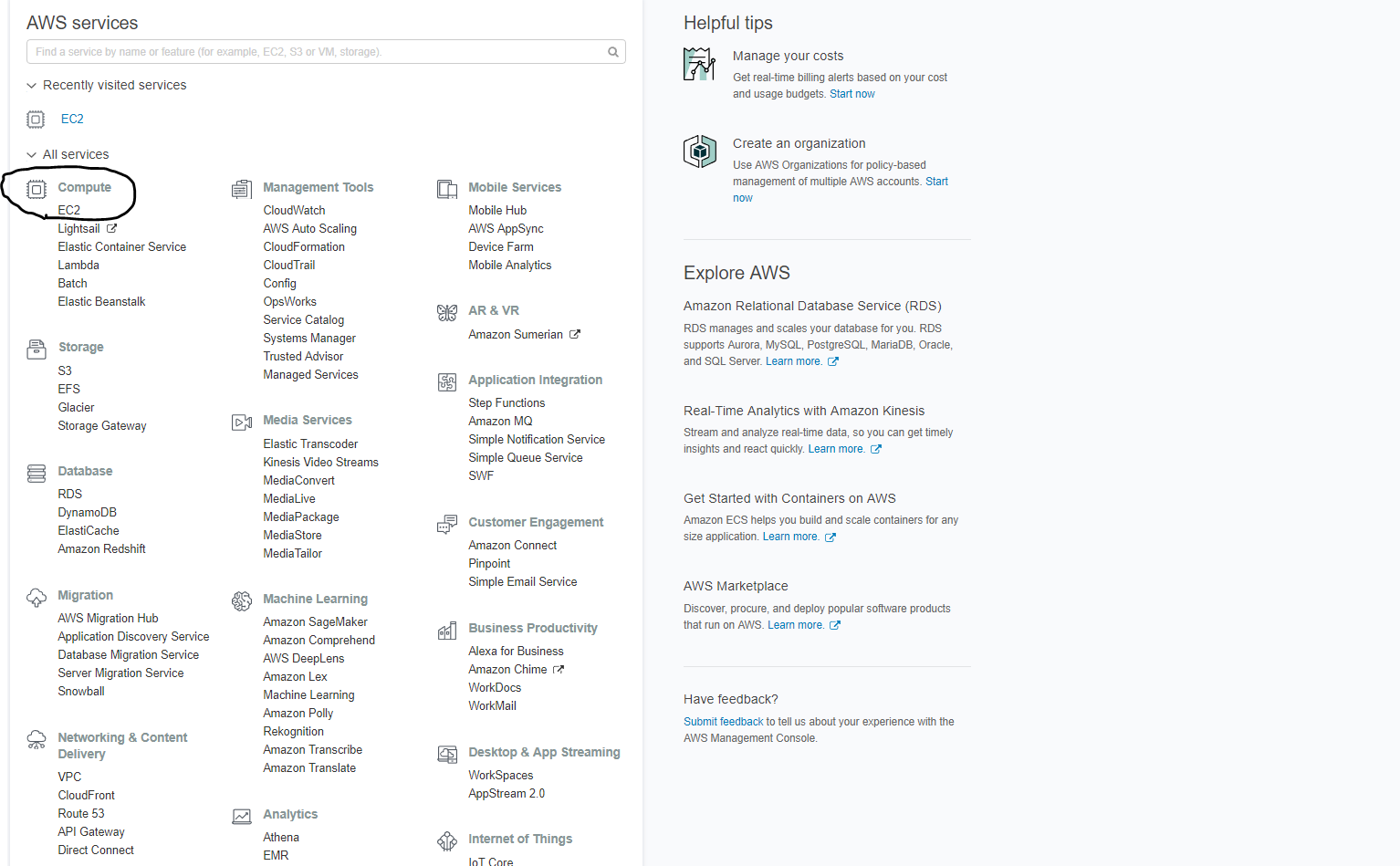Image resolution: width=1400 pixels, height=866 pixels.
Task: Open the Lambda service link
Action: 78,266
